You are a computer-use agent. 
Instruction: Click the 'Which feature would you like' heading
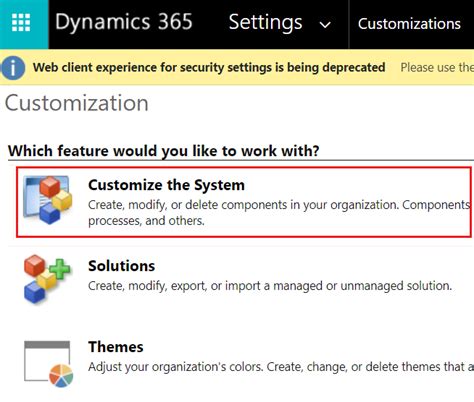tap(164, 151)
